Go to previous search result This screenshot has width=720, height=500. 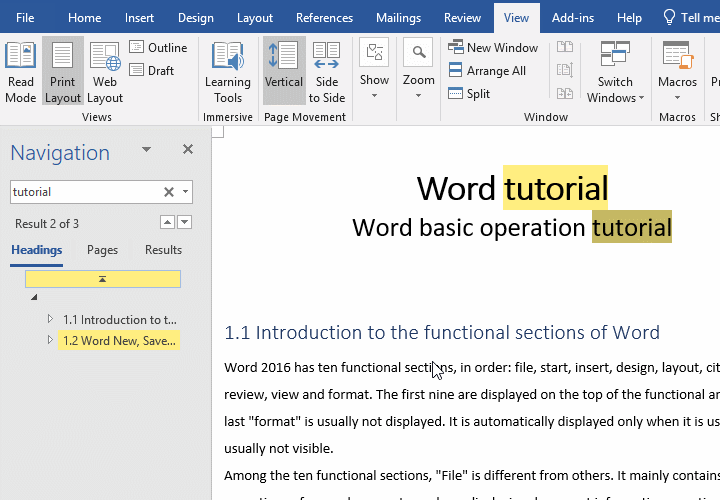point(167,223)
